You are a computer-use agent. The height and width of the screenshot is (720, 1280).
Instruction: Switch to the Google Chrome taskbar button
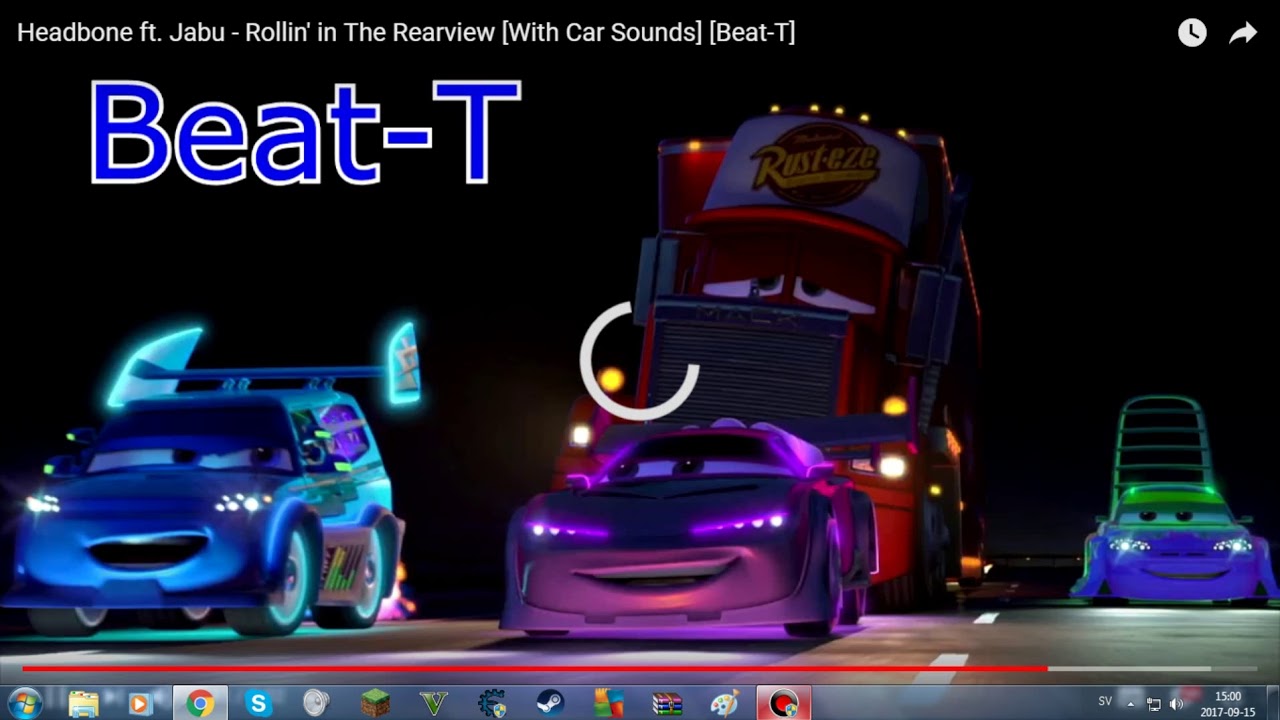pyautogui.click(x=200, y=704)
